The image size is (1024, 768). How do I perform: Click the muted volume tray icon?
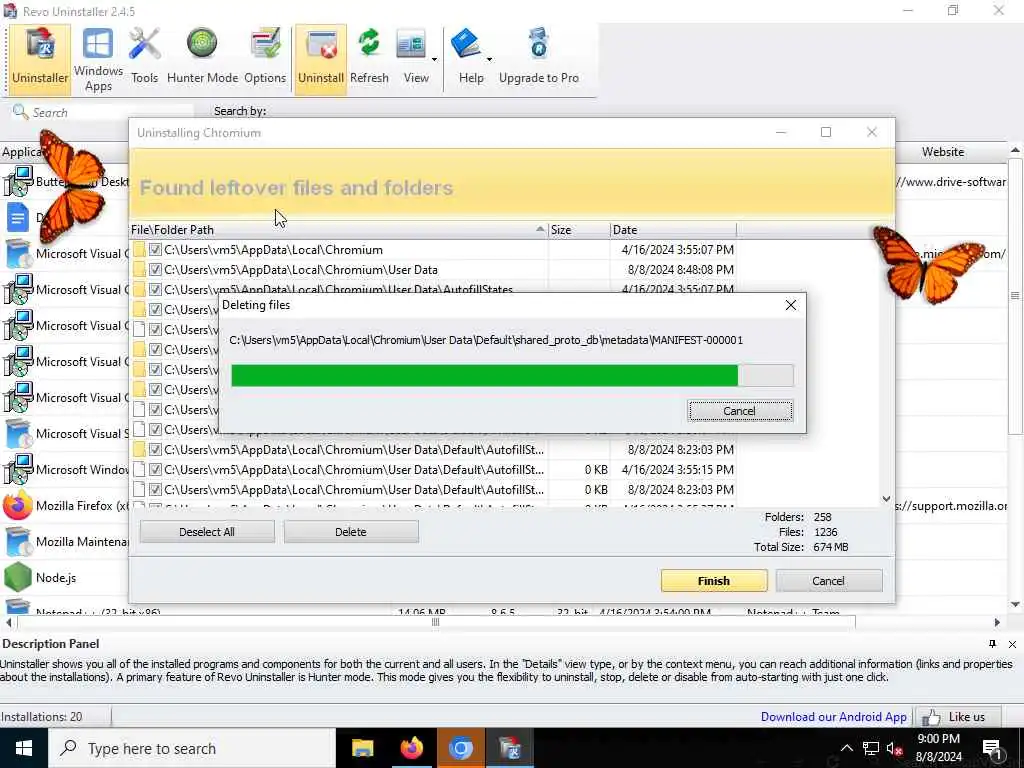(x=895, y=748)
